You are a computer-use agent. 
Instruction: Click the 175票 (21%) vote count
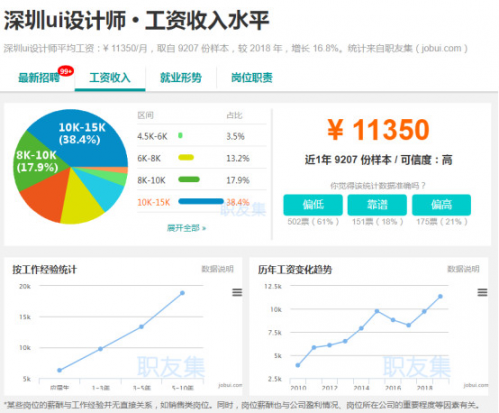point(442,222)
